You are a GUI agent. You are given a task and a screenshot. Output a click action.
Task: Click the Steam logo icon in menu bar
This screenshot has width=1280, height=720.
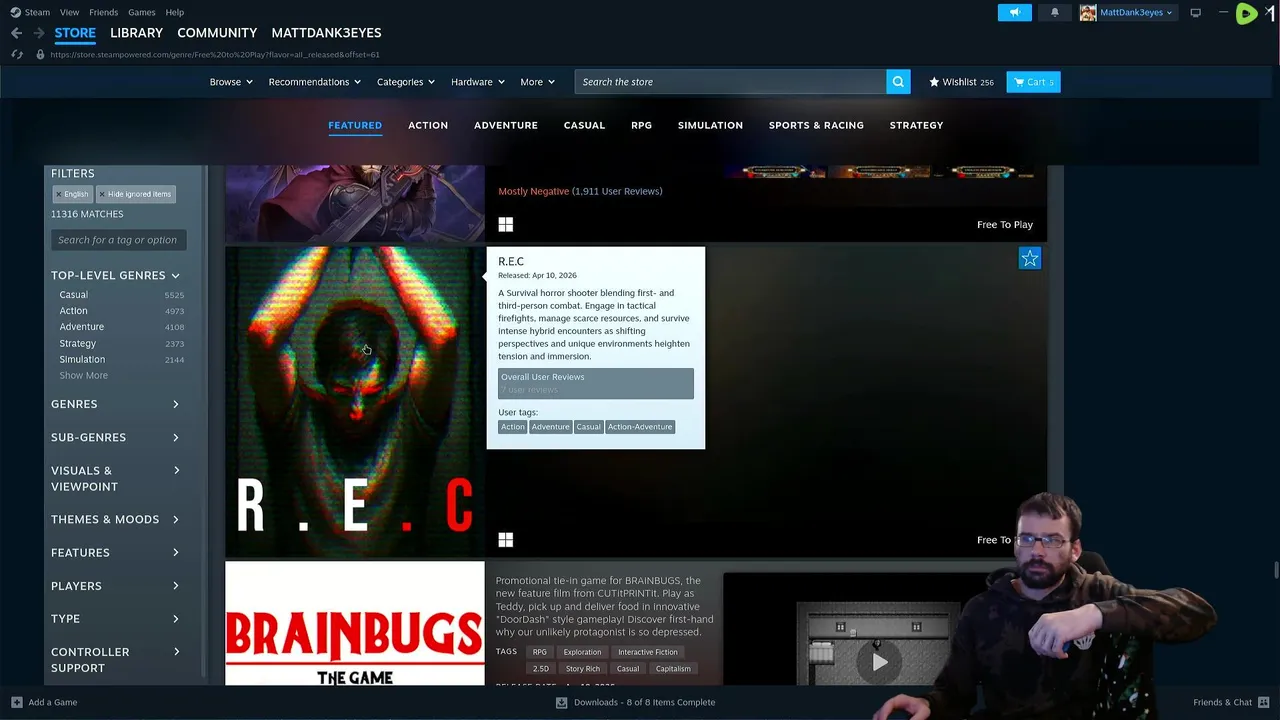pyautogui.click(x=15, y=12)
